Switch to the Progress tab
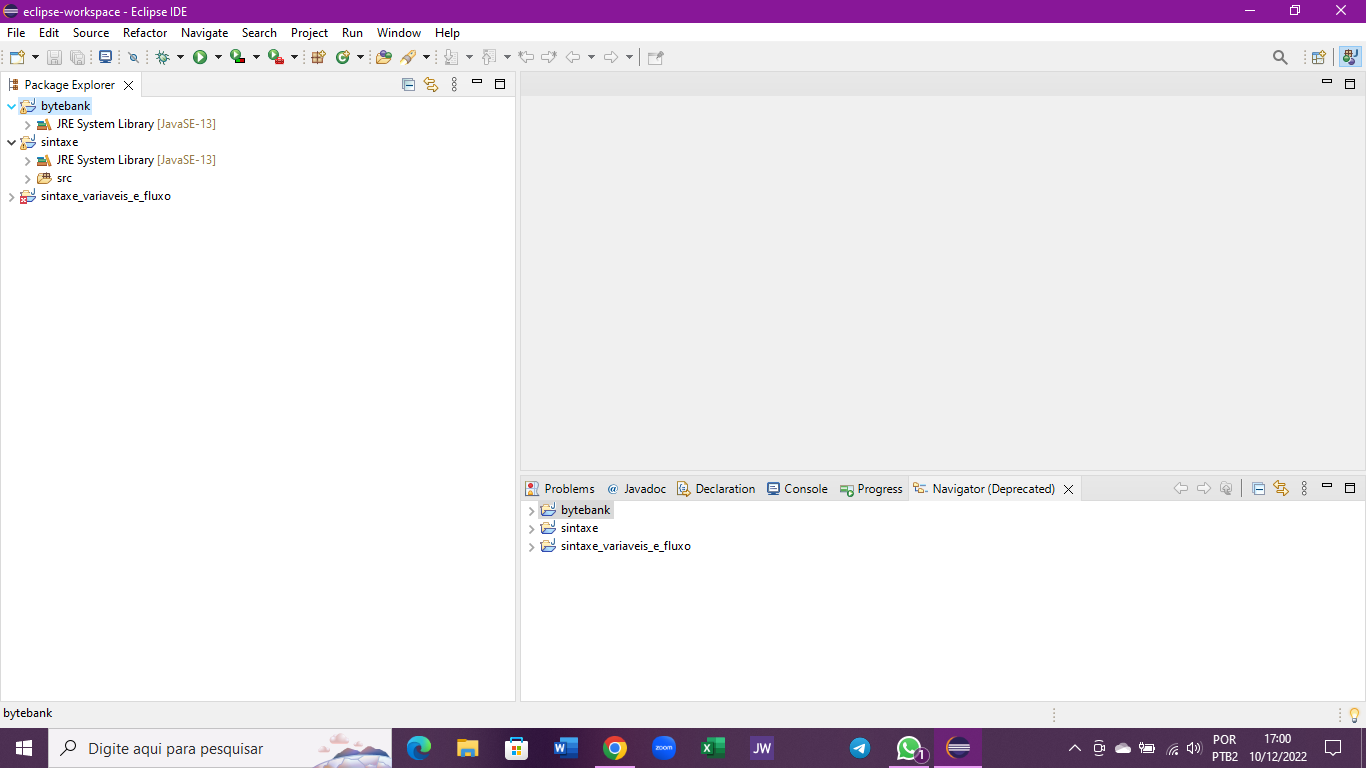1366x768 pixels. click(x=871, y=489)
